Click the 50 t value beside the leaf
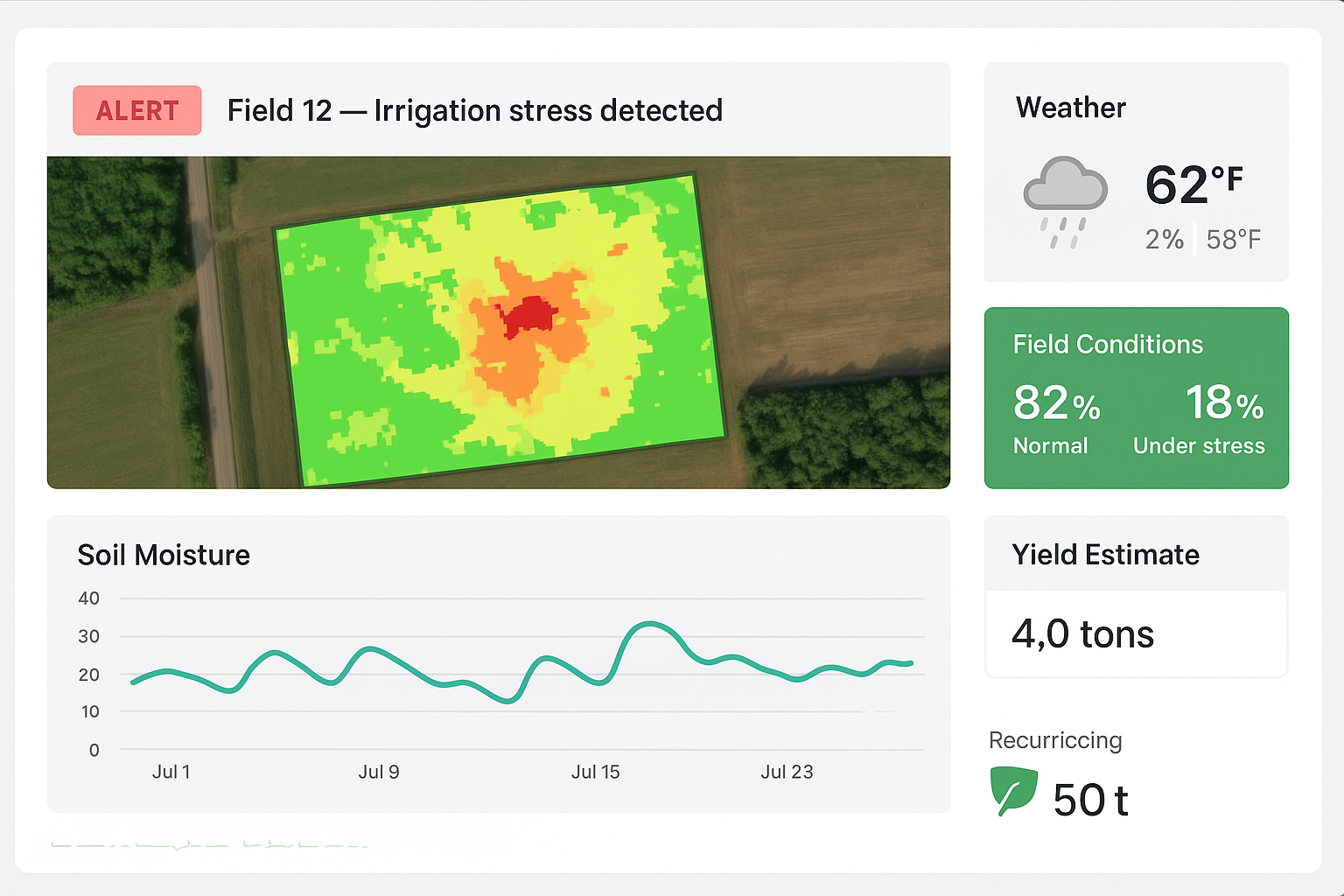 click(1090, 800)
